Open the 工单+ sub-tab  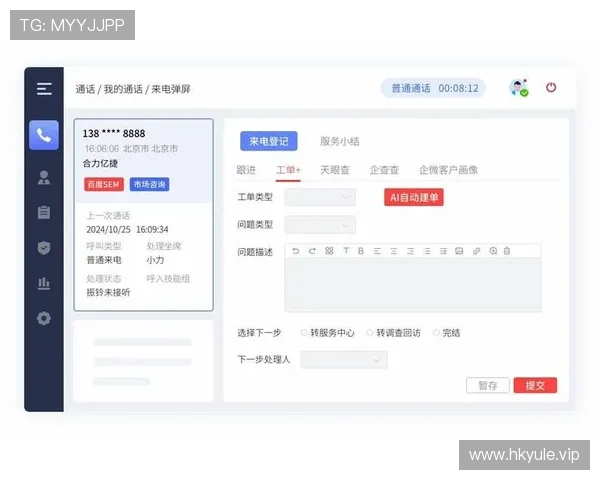(289, 170)
